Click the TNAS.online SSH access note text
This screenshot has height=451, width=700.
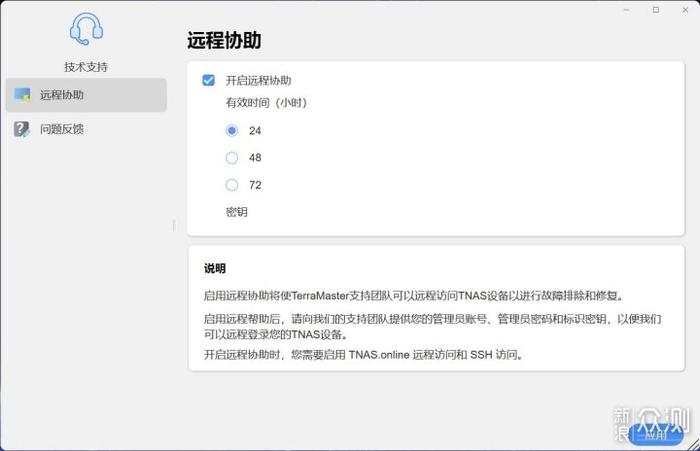tap(363, 355)
